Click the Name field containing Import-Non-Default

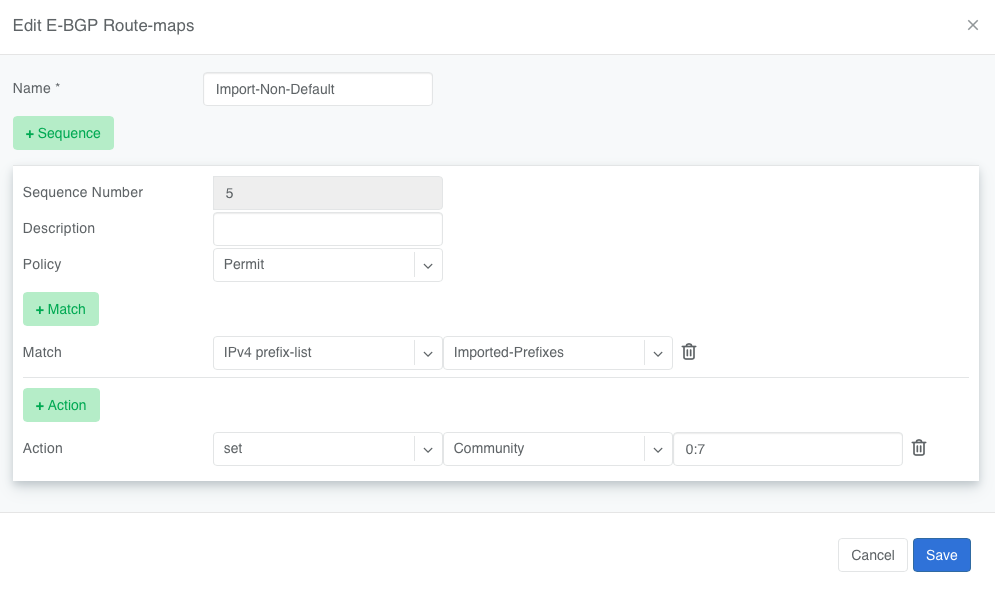coord(317,89)
